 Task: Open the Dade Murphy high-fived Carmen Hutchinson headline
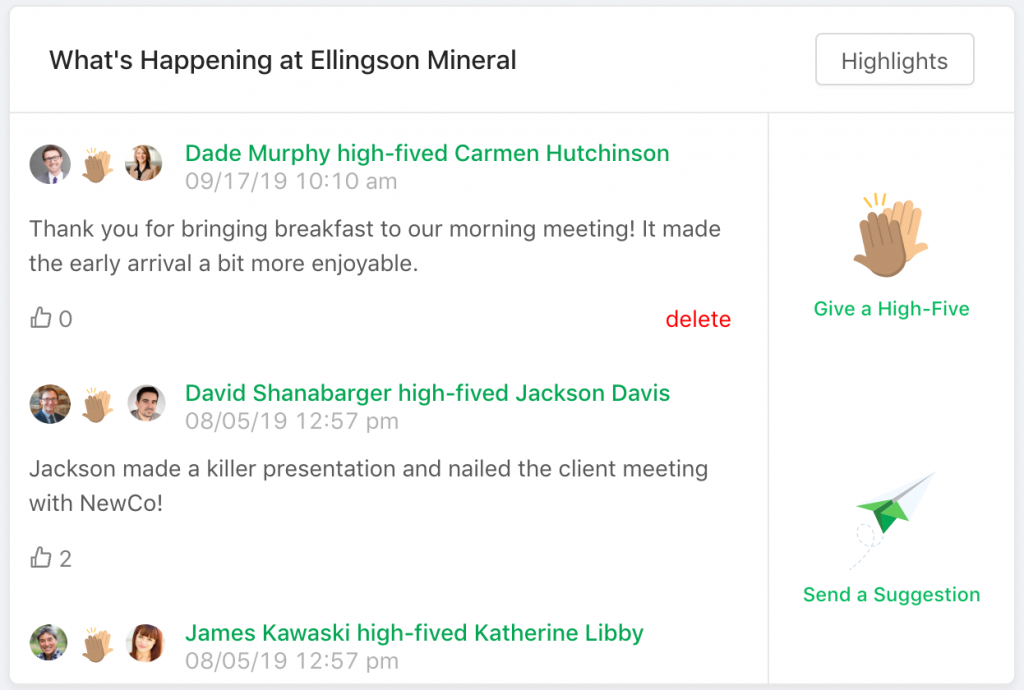click(x=427, y=153)
